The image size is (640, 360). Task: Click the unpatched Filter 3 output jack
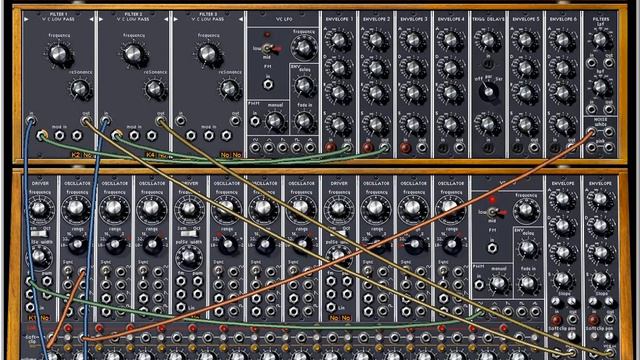236,121
